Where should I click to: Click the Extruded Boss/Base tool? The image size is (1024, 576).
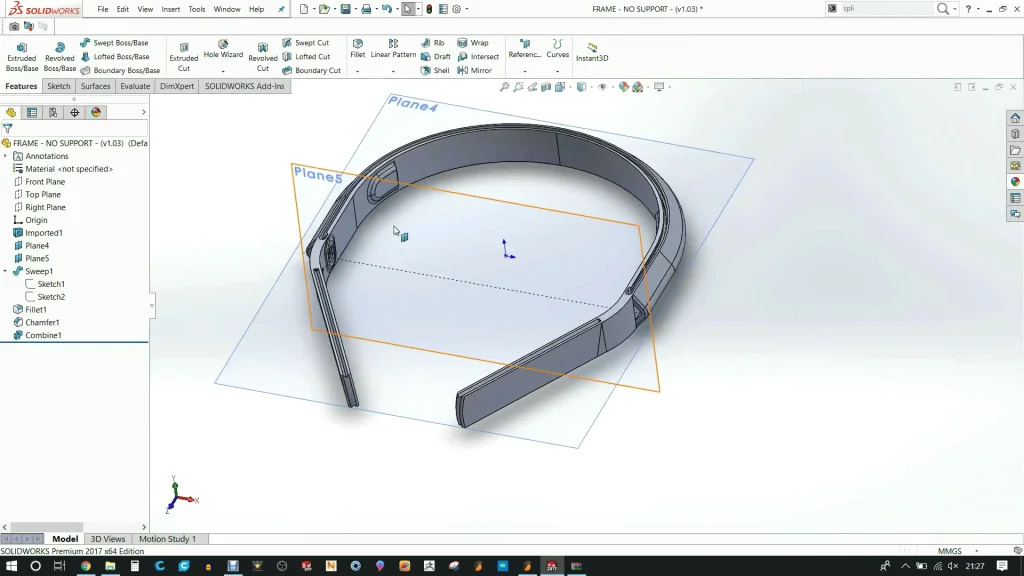pyautogui.click(x=21, y=57)
